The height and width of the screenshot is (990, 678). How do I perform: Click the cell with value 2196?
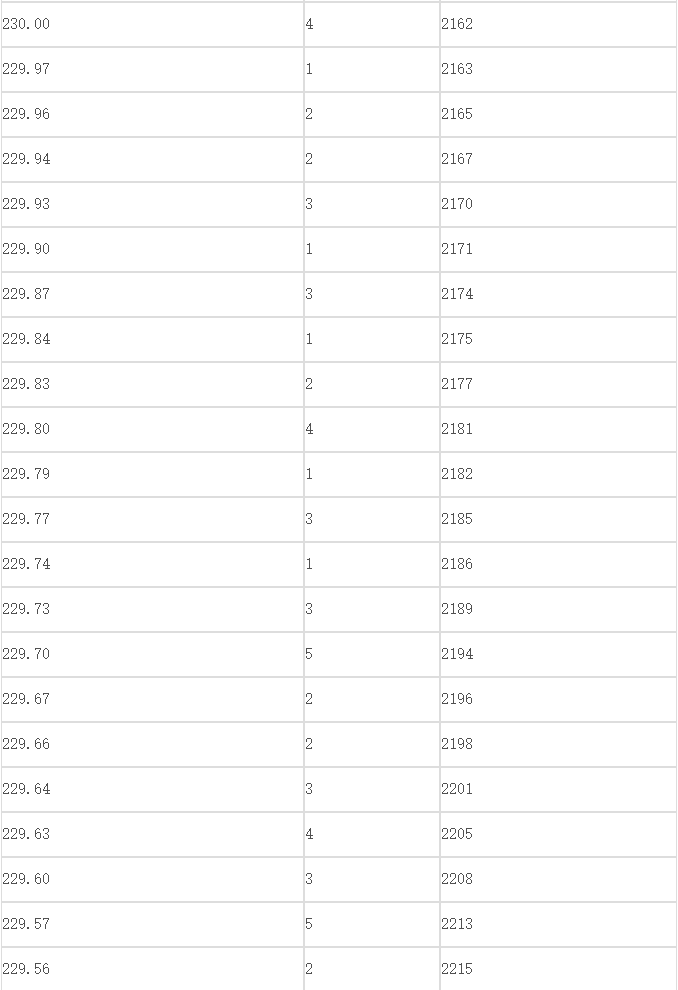(558, 699)
